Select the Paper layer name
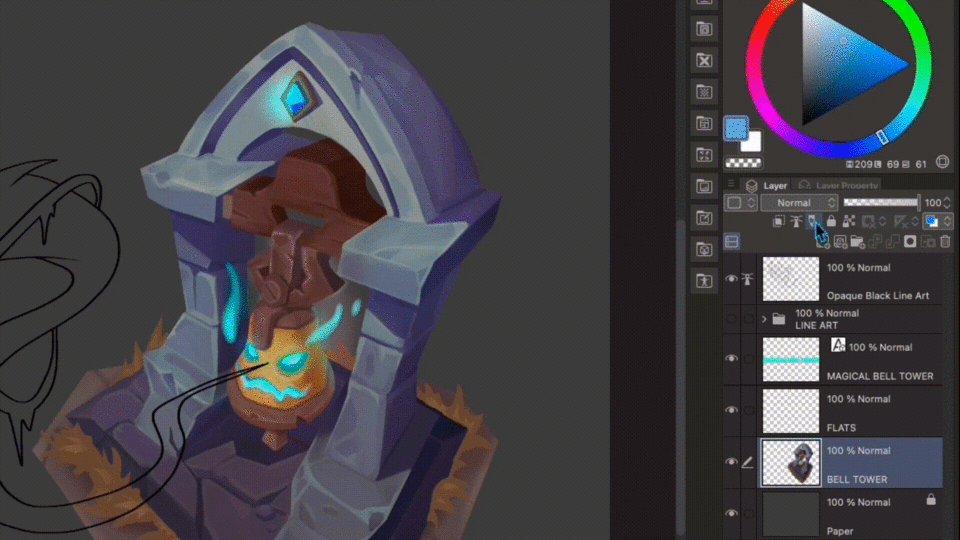 pyautogui.click(x=839, y=531)
